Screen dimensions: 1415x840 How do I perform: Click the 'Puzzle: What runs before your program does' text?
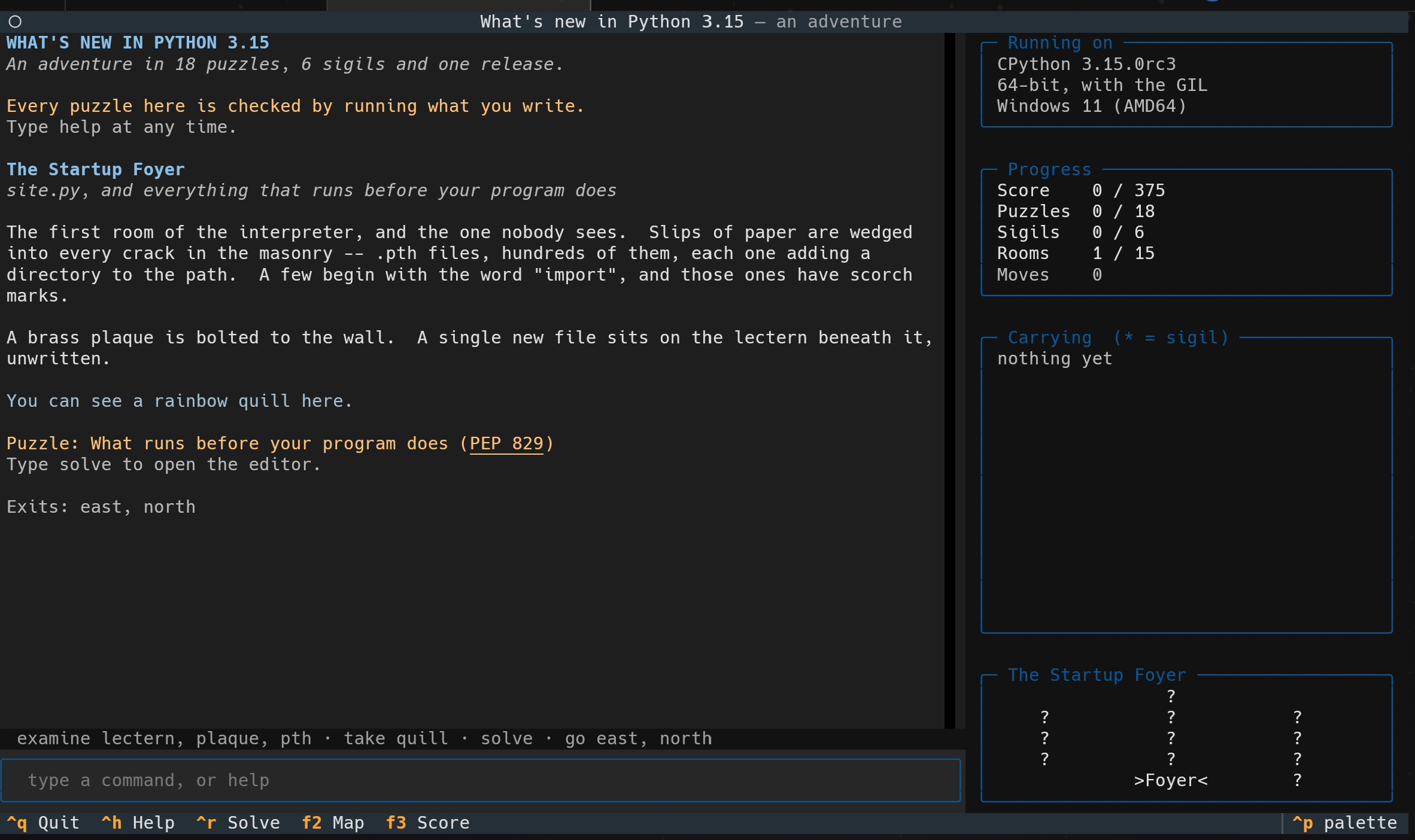click(x=227, y=443)
